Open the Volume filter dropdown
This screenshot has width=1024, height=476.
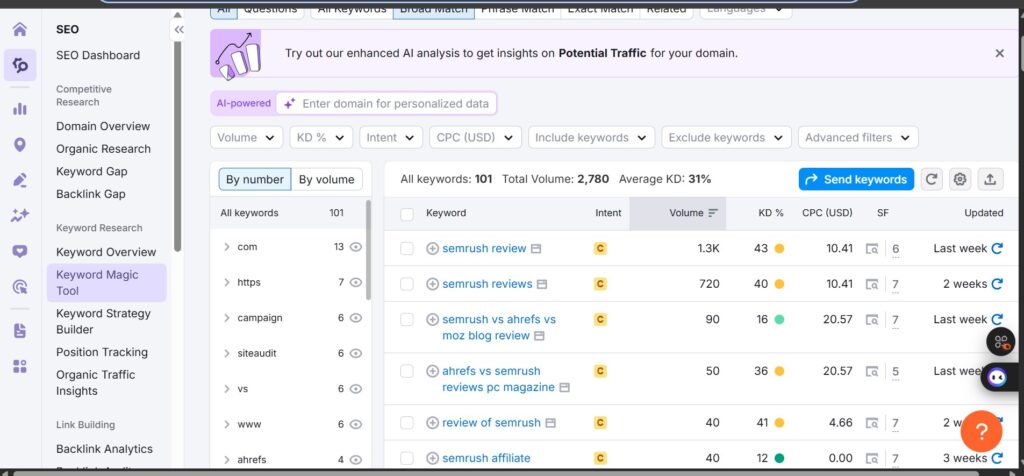pos(246,138)
